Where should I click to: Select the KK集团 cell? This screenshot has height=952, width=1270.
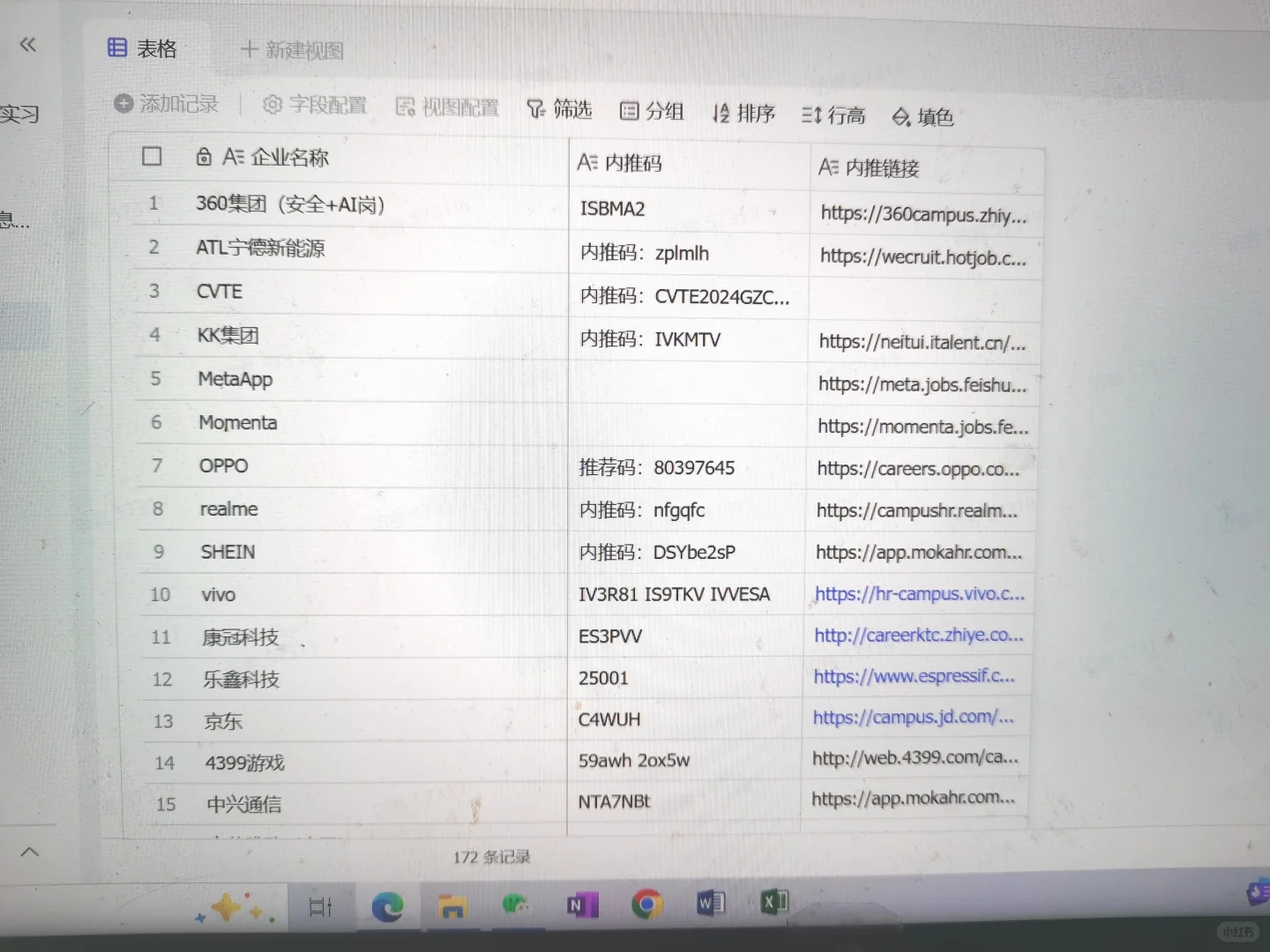[228, 335]
